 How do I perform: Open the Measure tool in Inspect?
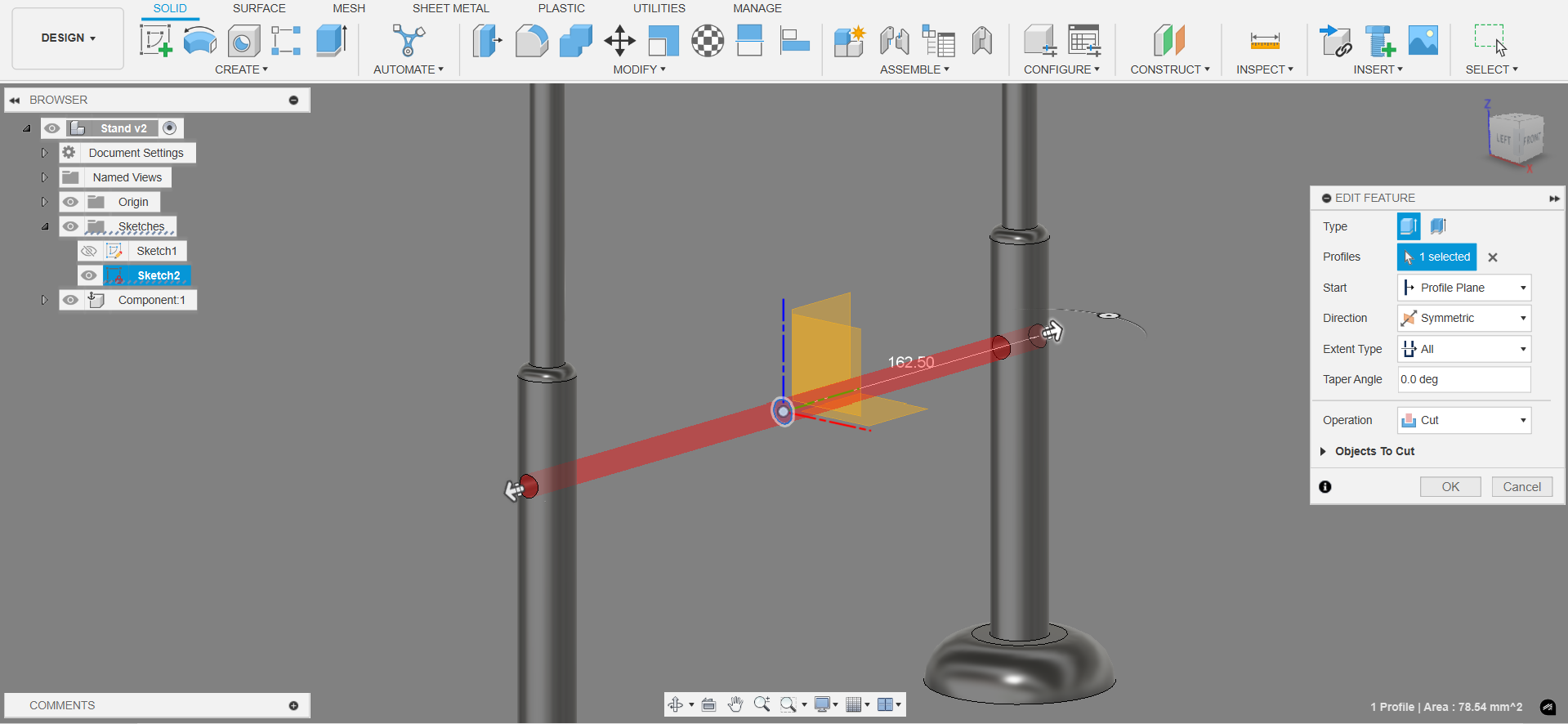1264,40
